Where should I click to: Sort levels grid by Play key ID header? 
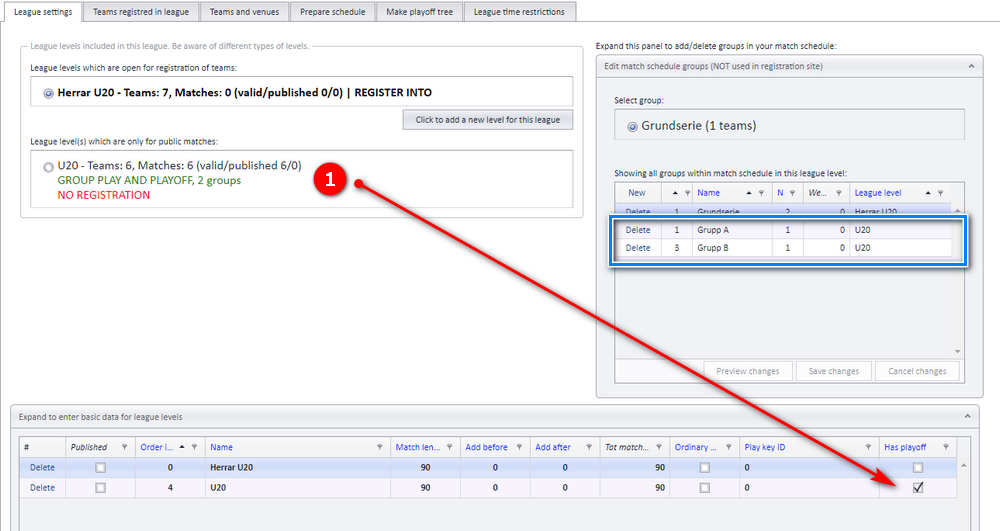[765, 447]
